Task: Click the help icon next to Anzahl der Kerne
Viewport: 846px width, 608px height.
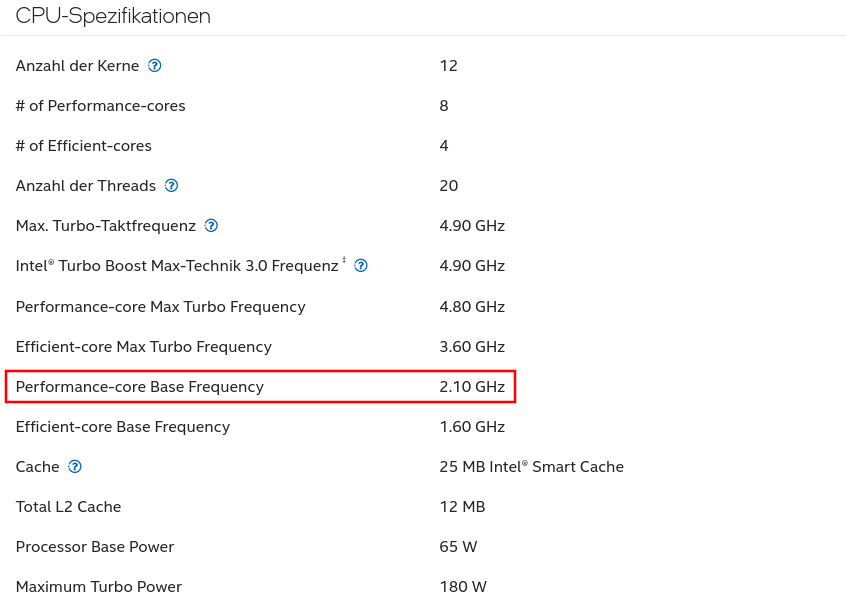Action: pyautogui.click(x=155, y=66)
